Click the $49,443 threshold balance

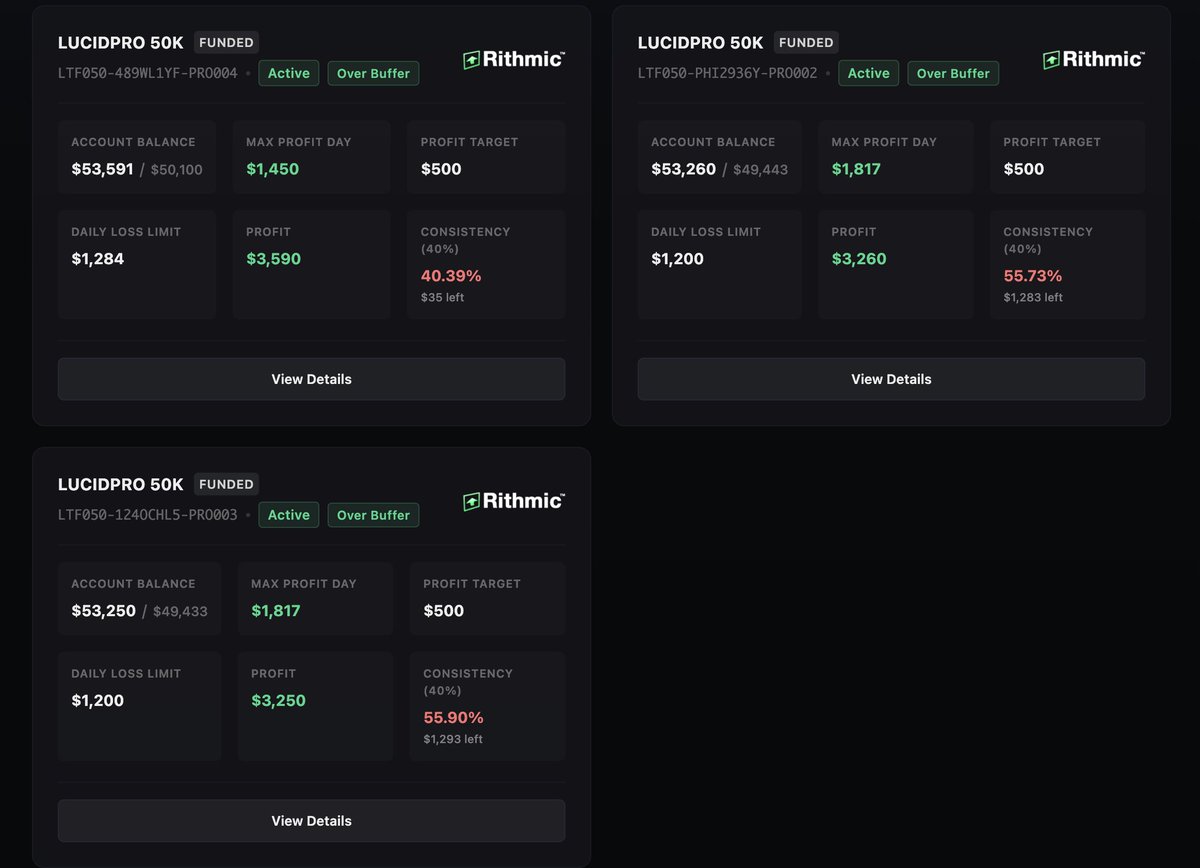760,170
